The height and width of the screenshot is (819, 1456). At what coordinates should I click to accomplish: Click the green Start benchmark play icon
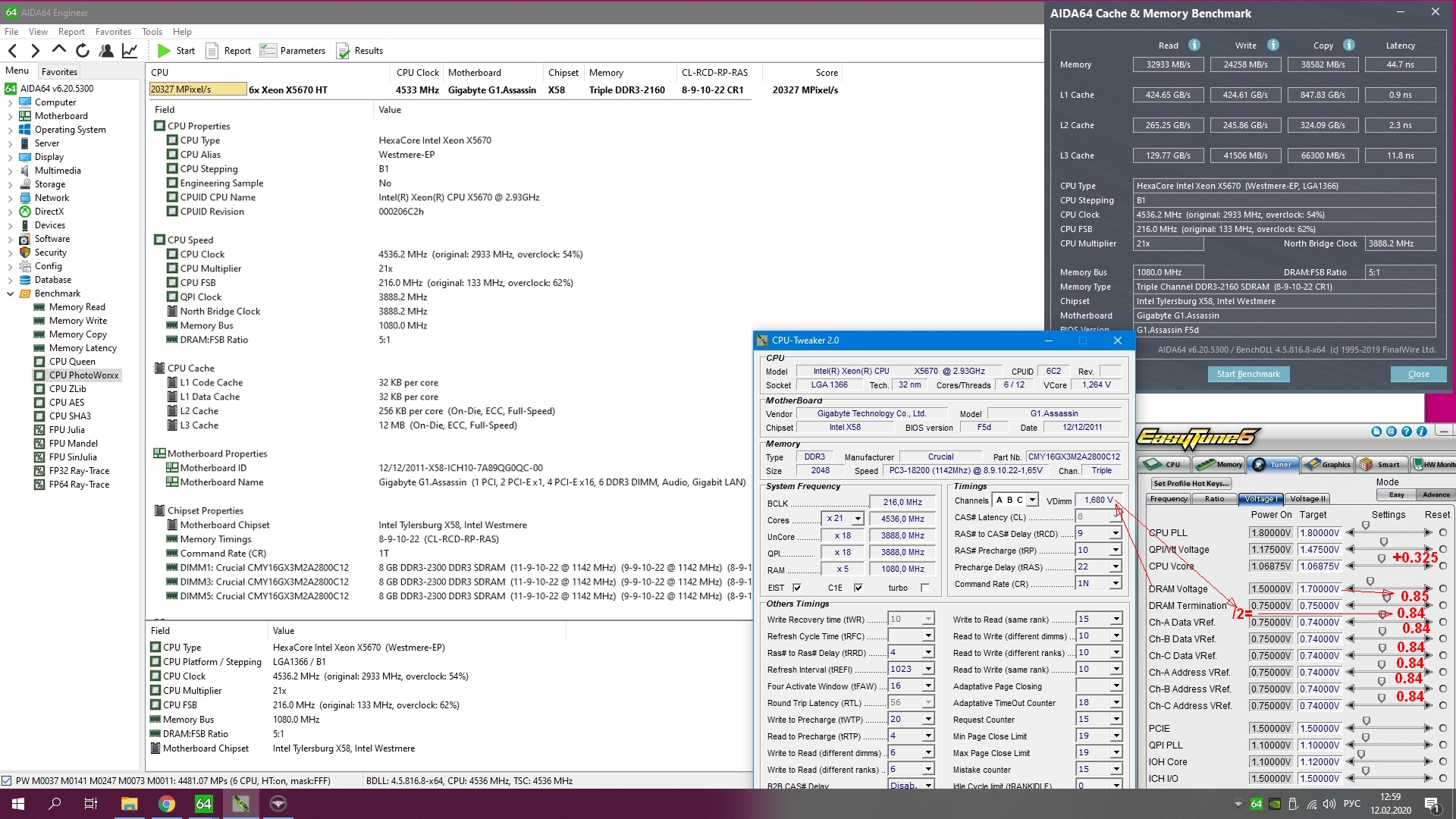click(x=164, y=51)
